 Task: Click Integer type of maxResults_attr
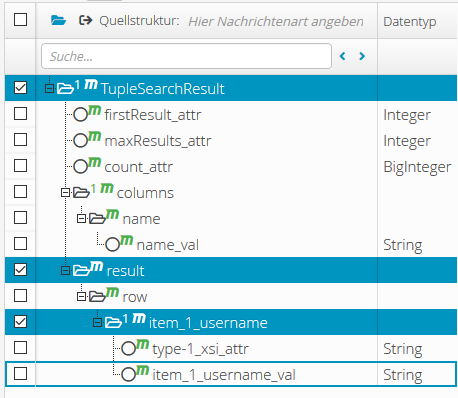[407, 141]
